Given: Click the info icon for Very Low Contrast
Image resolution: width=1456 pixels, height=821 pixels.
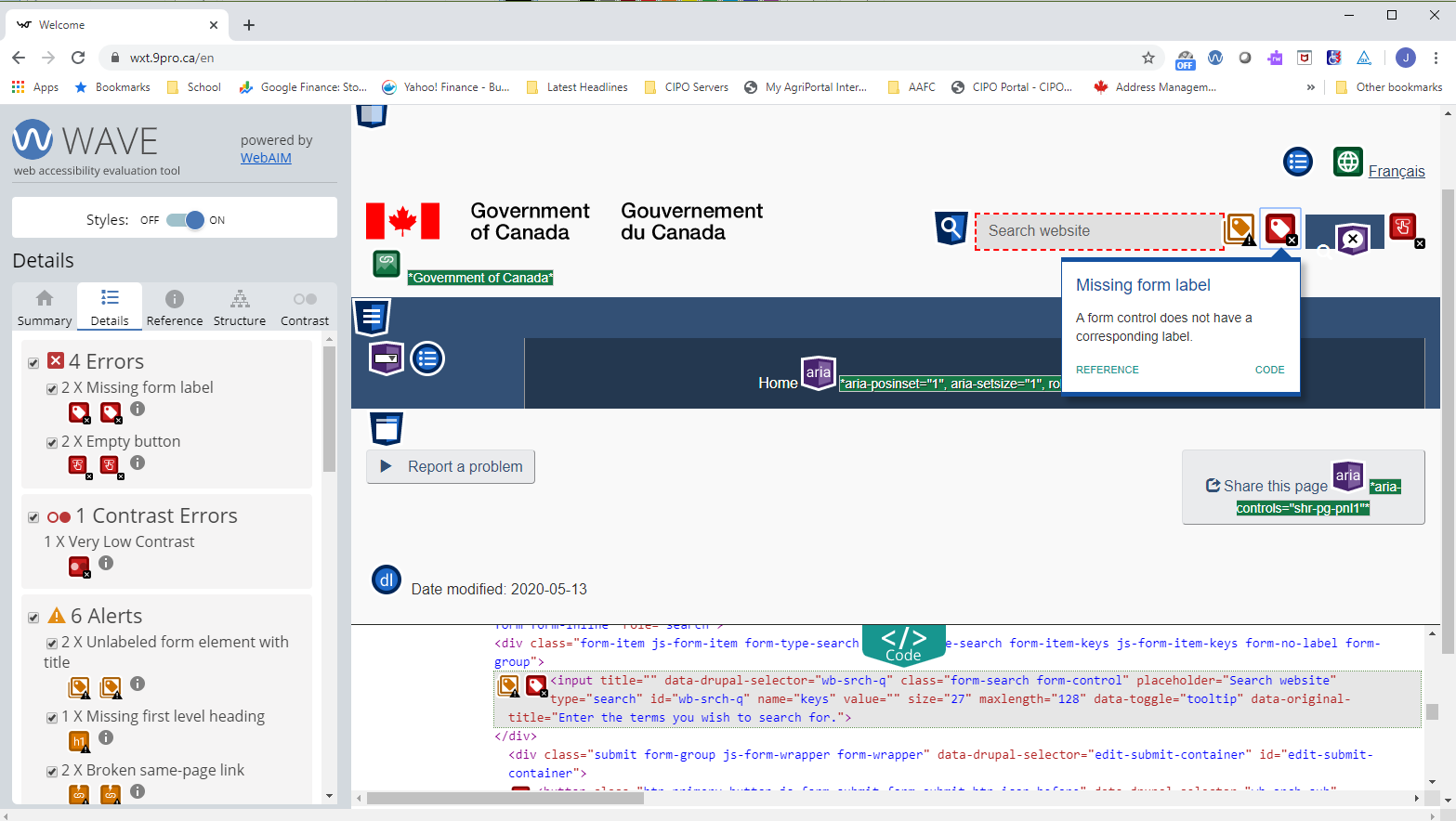Looking at the screenshot, I should [x=106, y=563].
